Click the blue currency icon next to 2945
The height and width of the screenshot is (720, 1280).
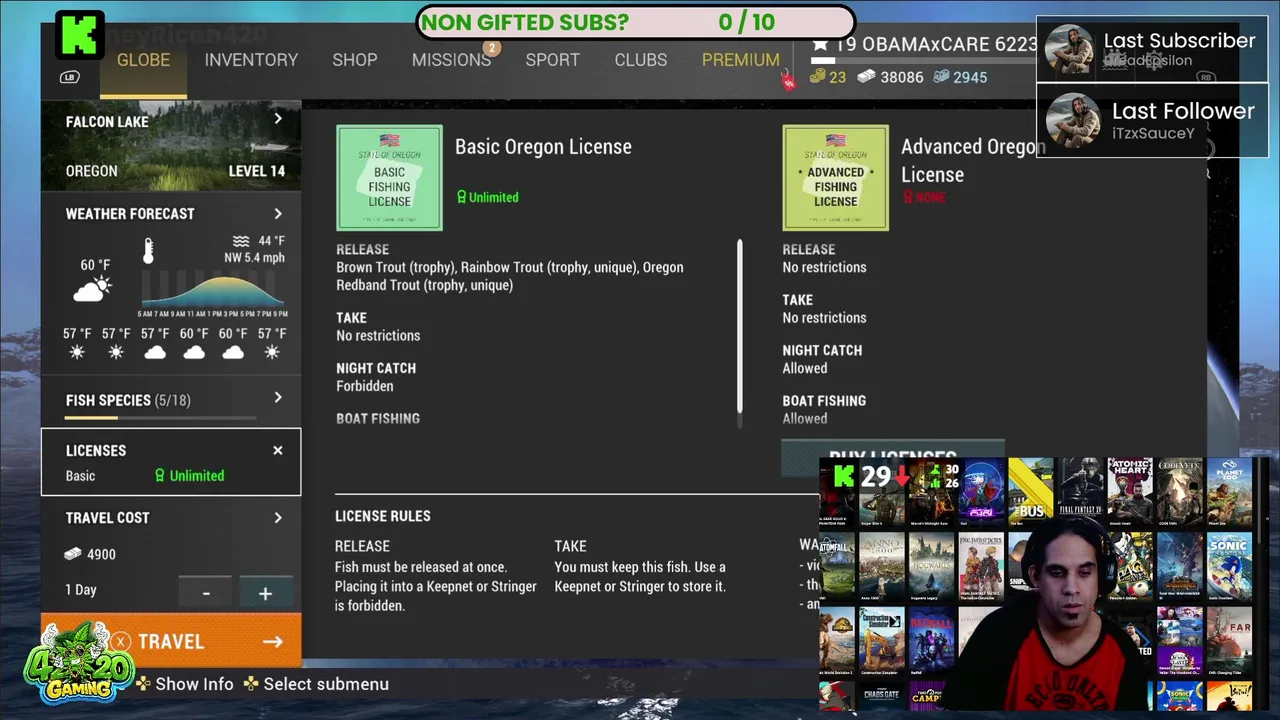(x=941, y=77)
